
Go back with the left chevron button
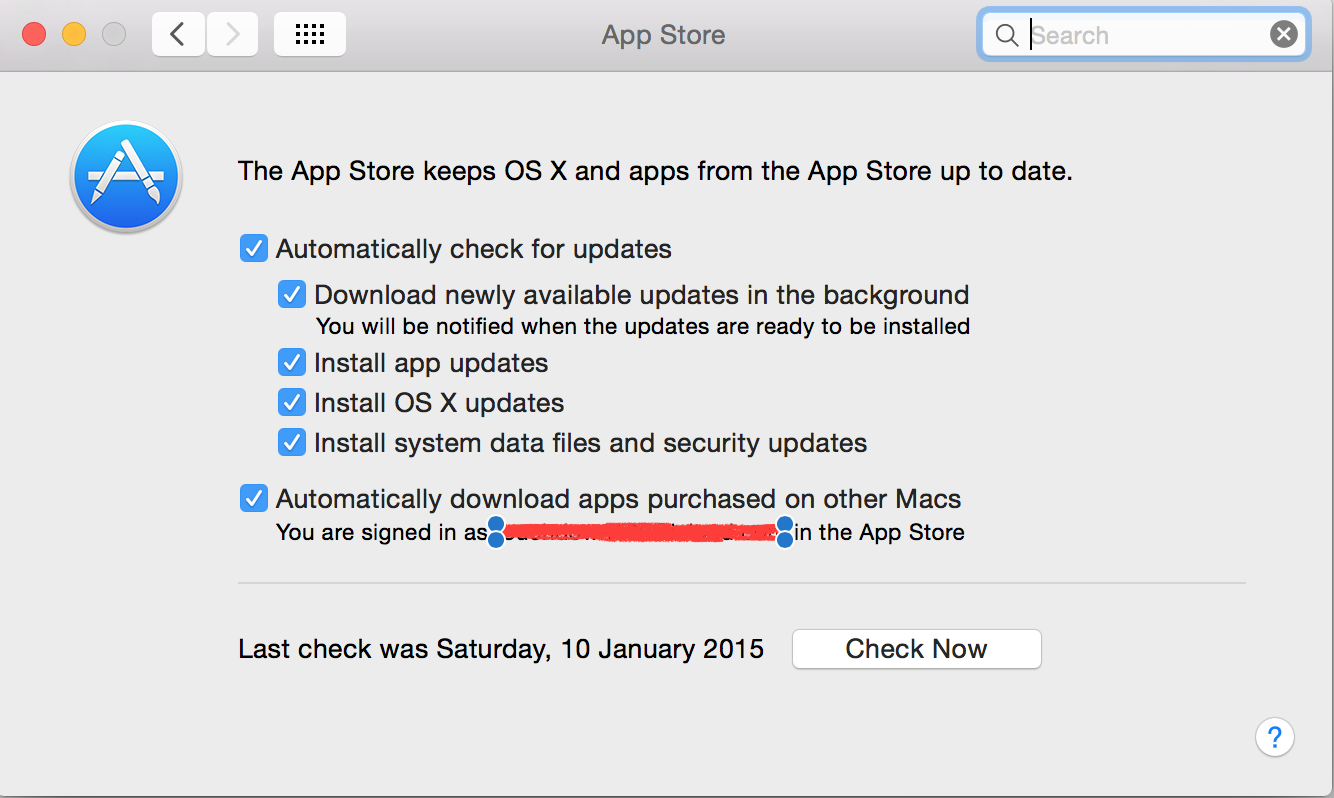[178, 35]
